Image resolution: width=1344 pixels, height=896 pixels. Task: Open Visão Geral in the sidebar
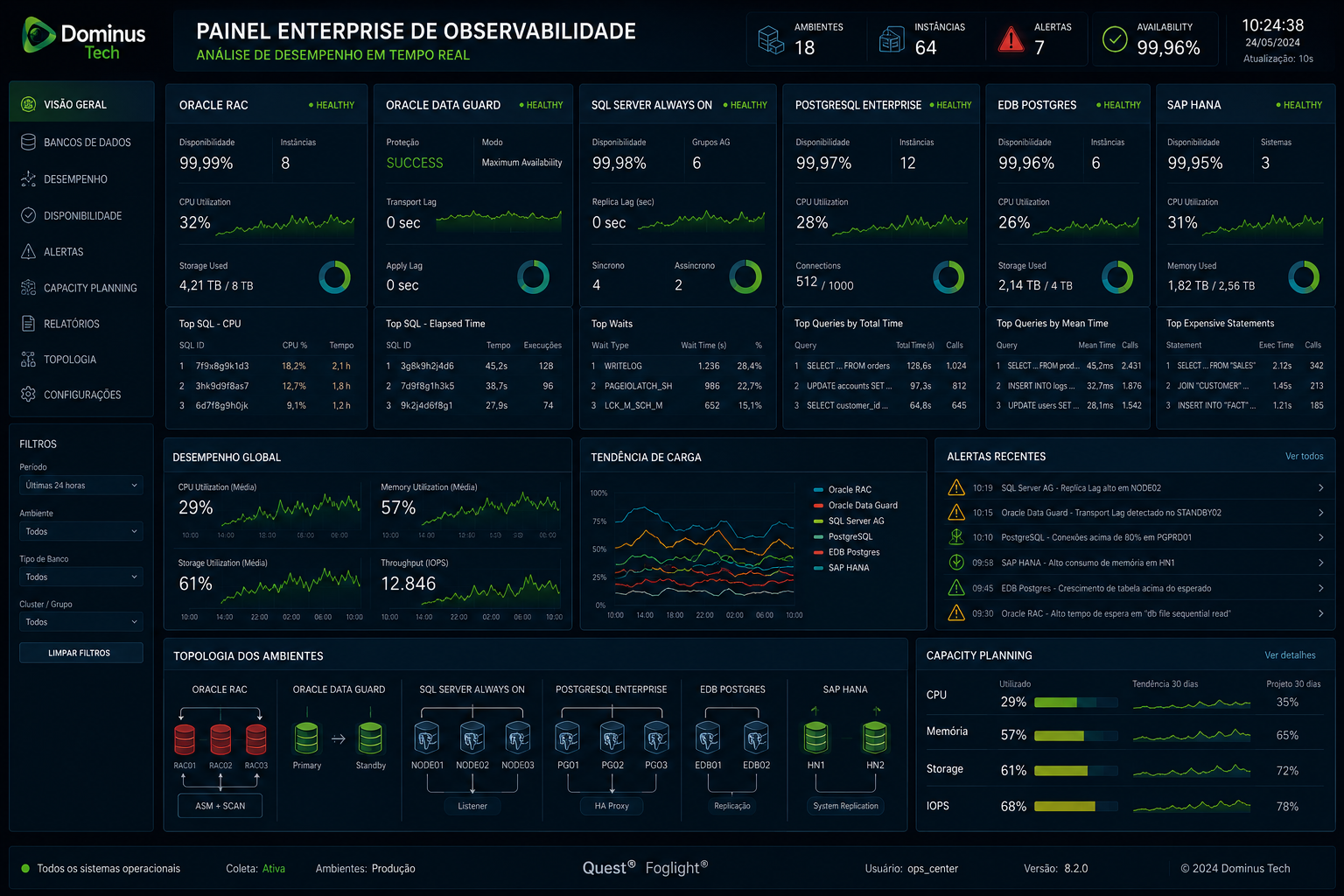[81, 104]
